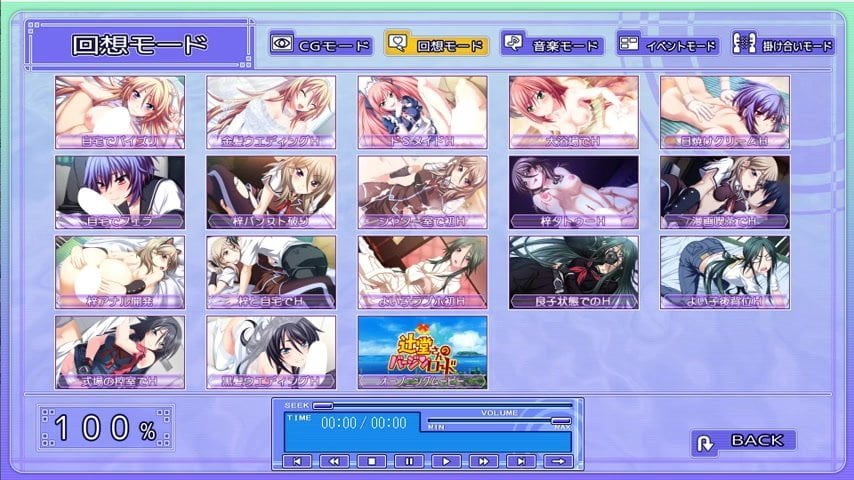Click the fast-forward button

click(x=484, y=461)
